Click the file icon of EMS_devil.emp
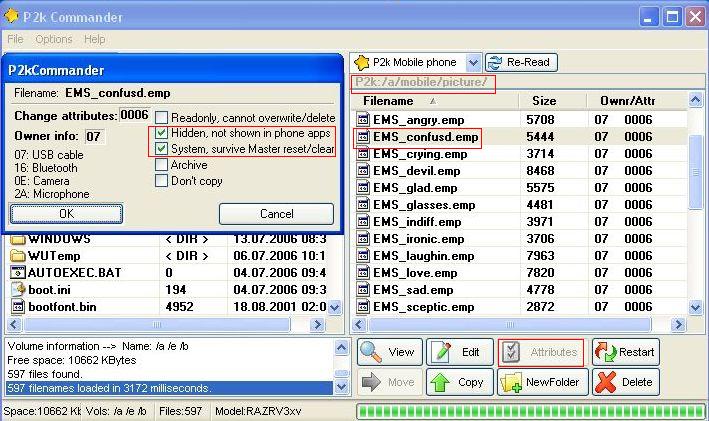Image resolution: width=709 pixels, height=421 pixels. tap(363, 171)
